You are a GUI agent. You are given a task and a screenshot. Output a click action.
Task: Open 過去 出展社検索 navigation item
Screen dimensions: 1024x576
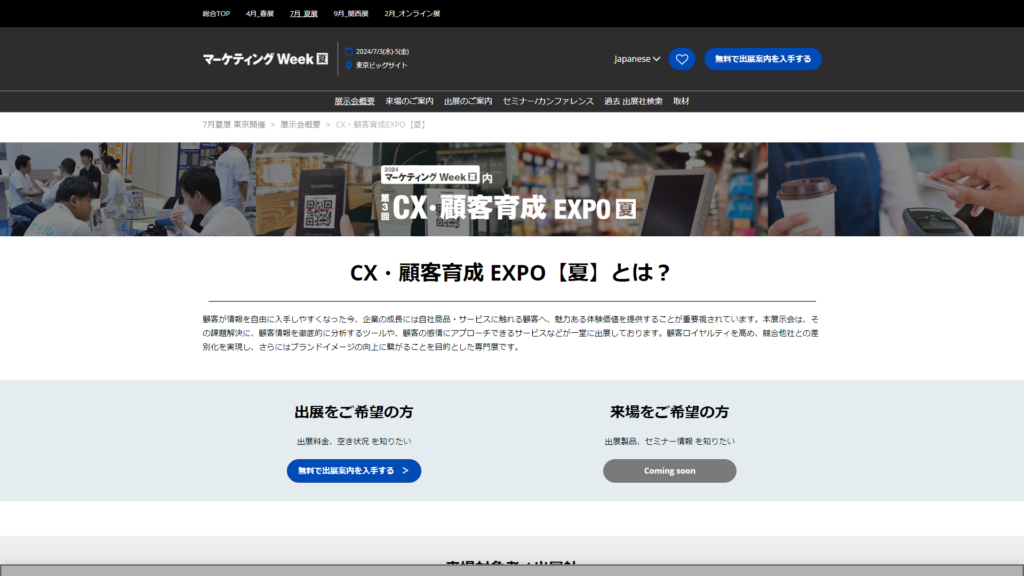633,101
